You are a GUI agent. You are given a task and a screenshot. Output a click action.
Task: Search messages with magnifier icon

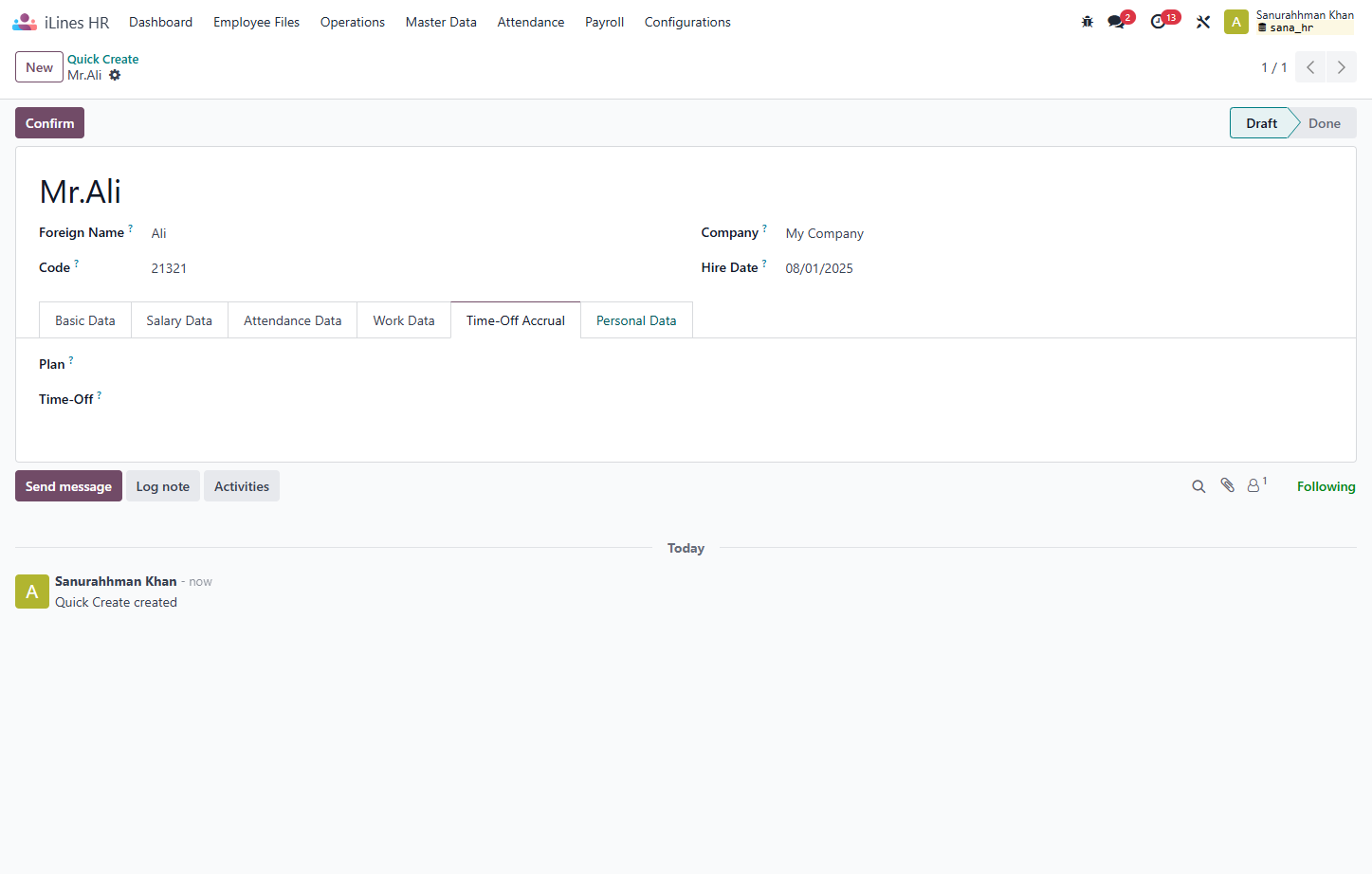(1198, 486)
